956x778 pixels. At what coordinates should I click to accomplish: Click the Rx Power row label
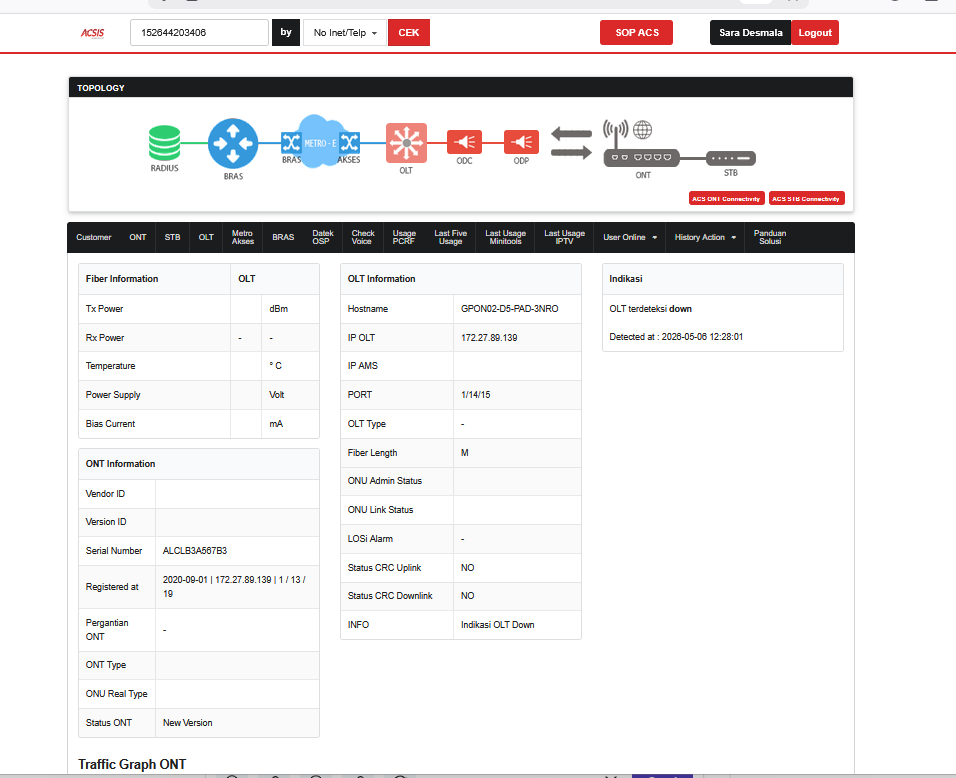[x=105, y=338]
